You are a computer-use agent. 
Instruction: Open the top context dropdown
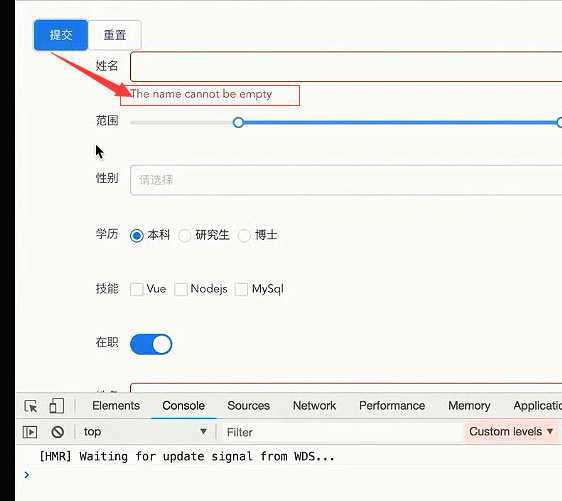[145, 432]
